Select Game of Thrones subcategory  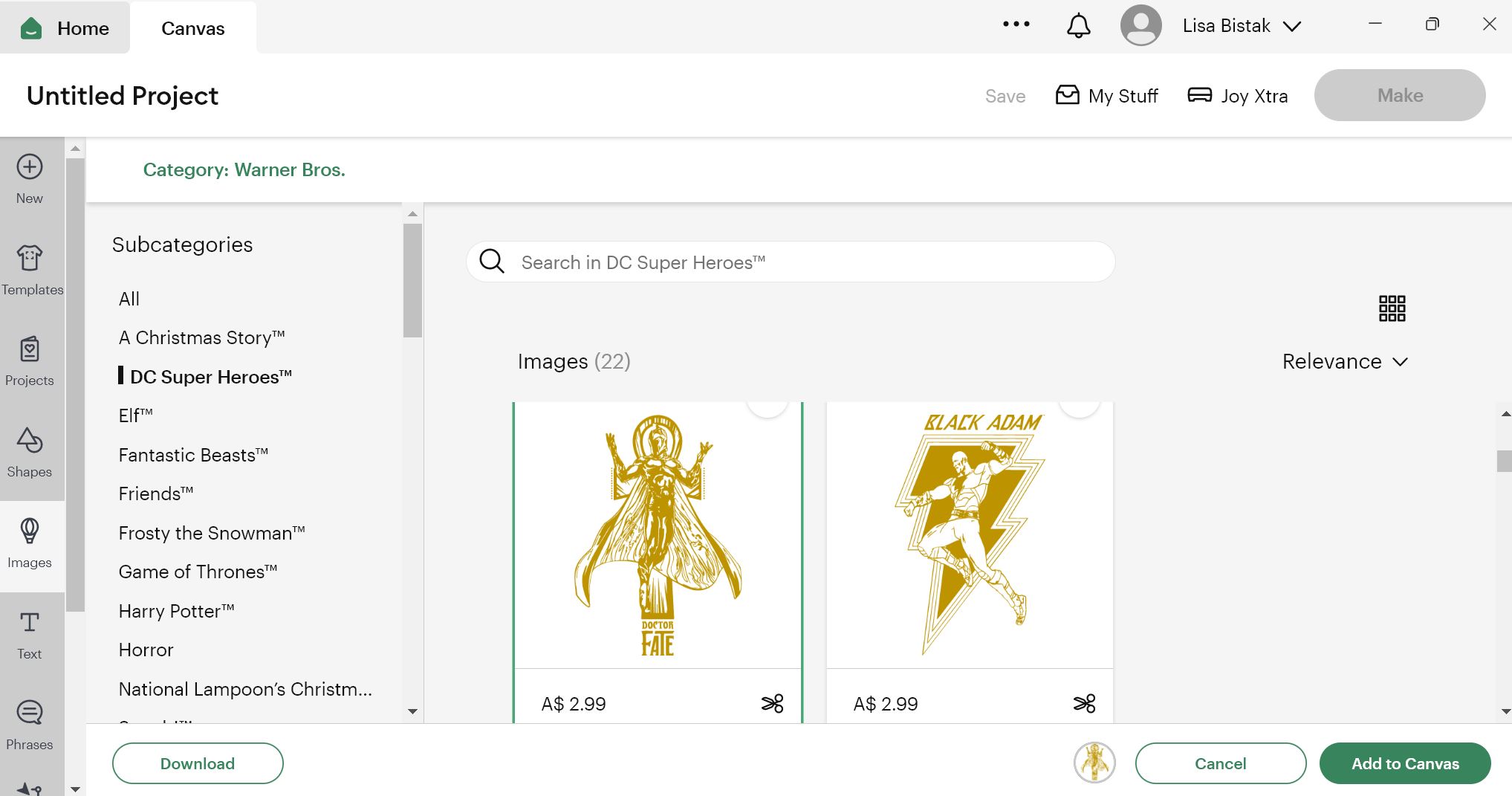click(x=198, y=572)
